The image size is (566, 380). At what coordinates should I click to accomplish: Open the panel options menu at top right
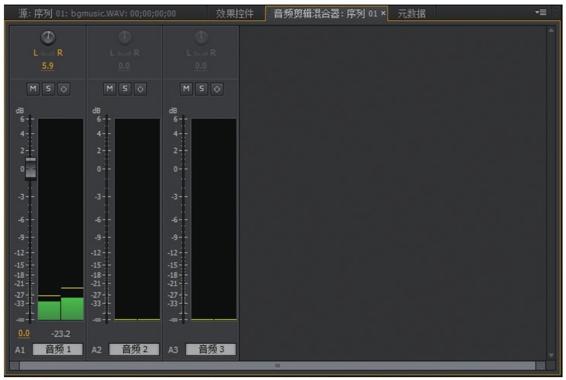click(541, 13)
